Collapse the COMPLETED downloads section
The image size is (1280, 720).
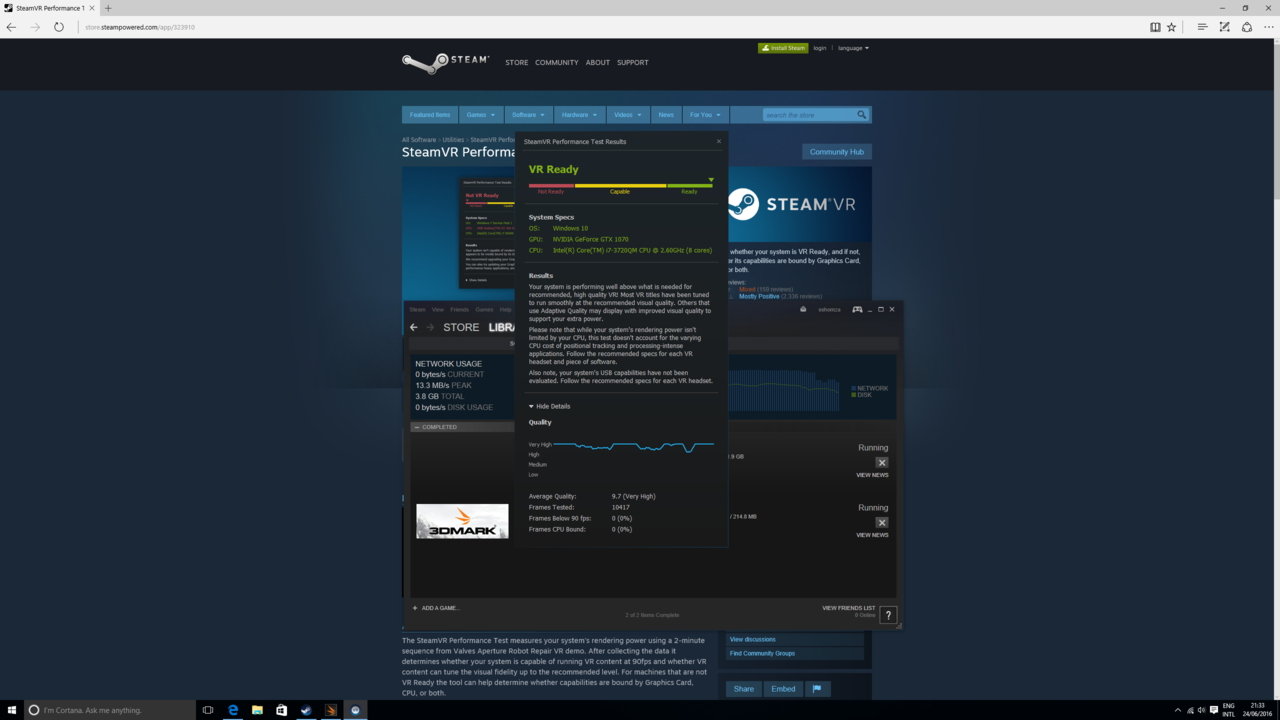(x=417, y=427)
